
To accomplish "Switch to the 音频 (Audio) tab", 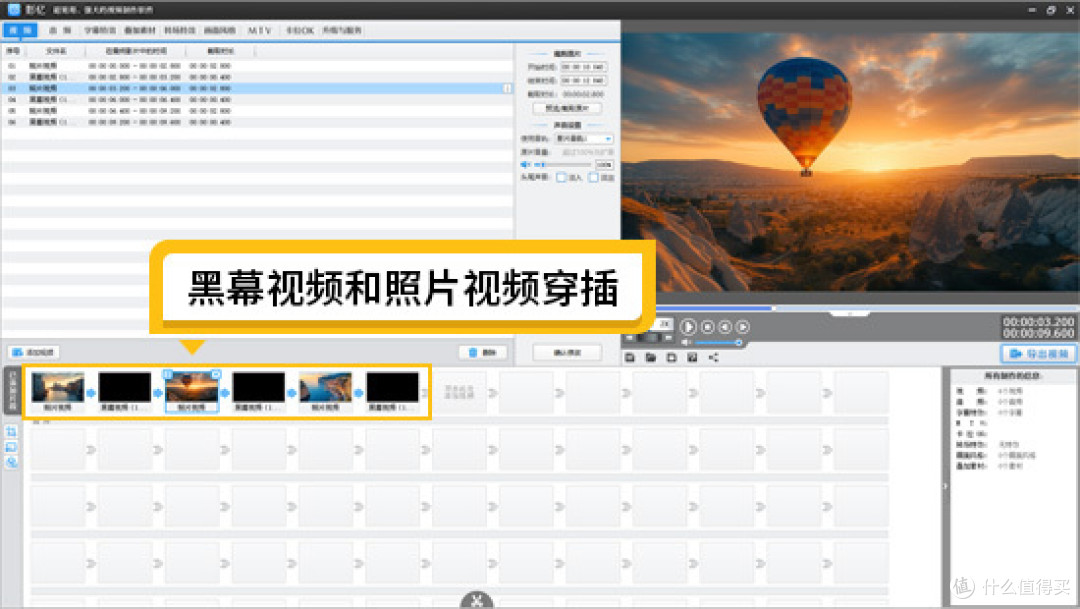I will click(60, 30).
